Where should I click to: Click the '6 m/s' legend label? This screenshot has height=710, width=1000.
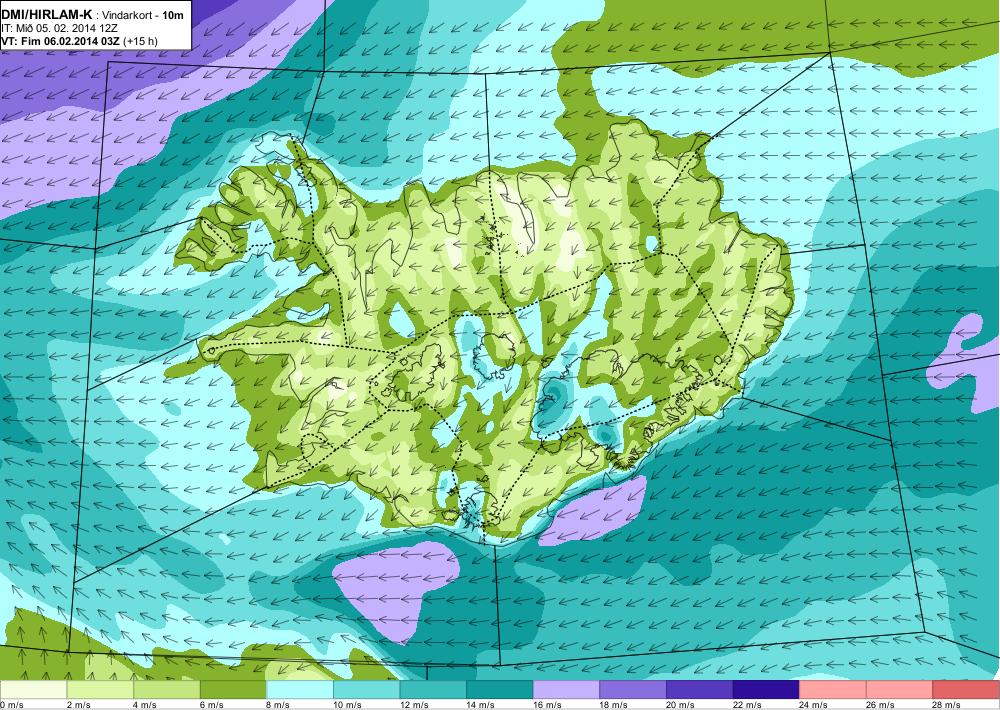212,705
